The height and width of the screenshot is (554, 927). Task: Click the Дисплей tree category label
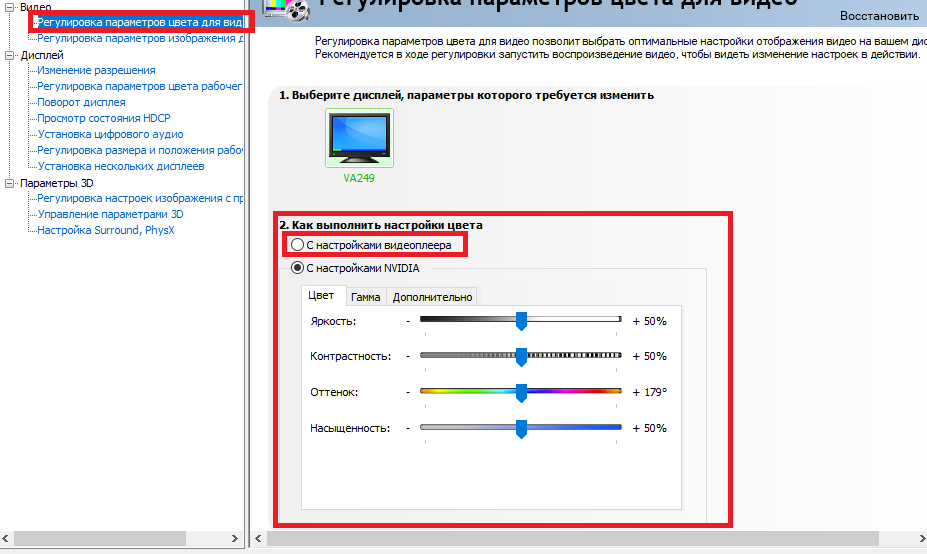coord(42,55)
